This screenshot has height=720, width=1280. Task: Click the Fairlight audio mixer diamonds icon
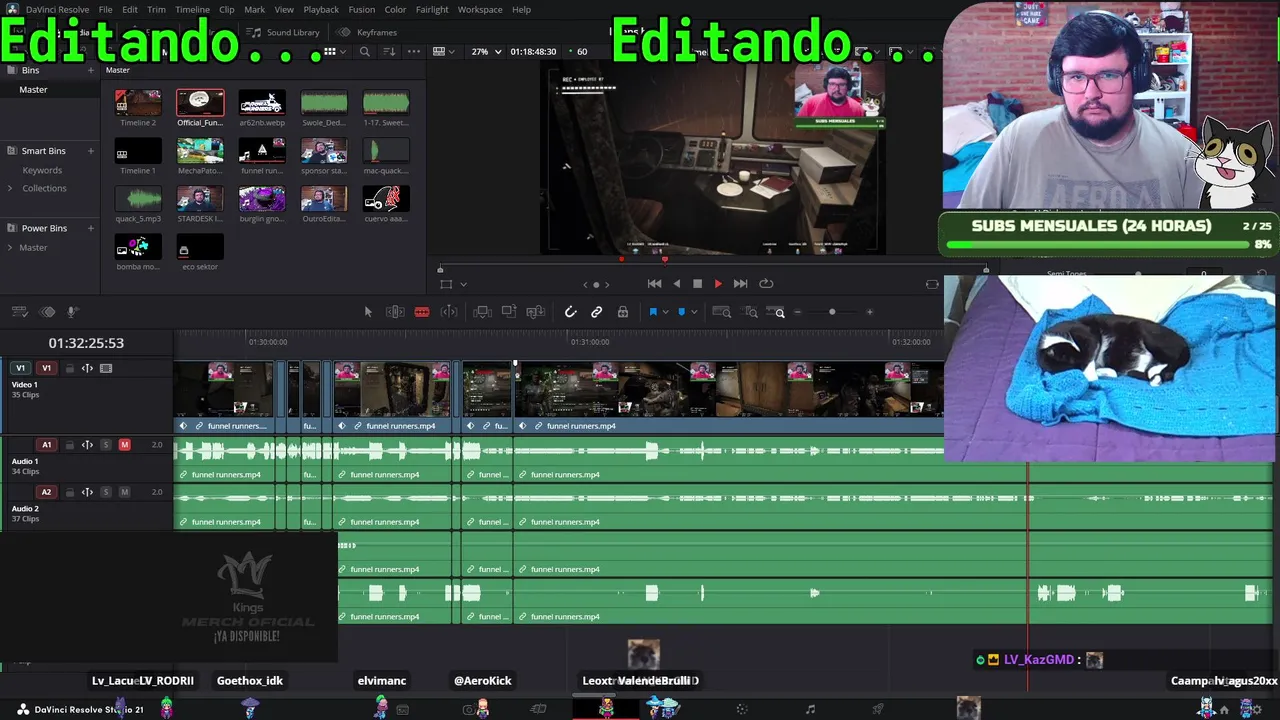pos(47,312)
